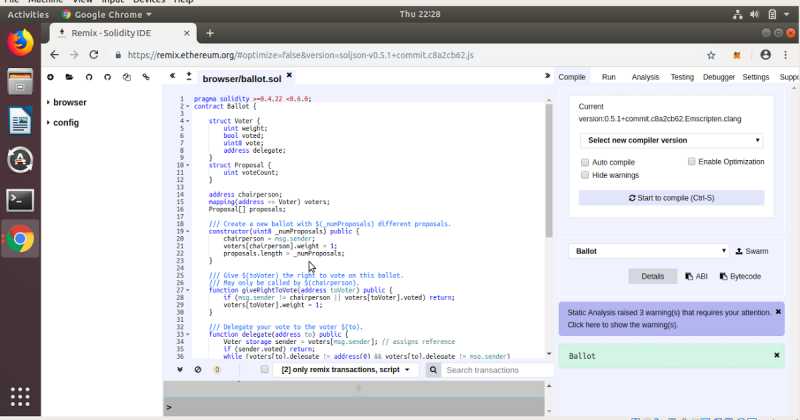Show the static analysis warnings message
This screenshot has height=420, width=800.
pos(668,318)
